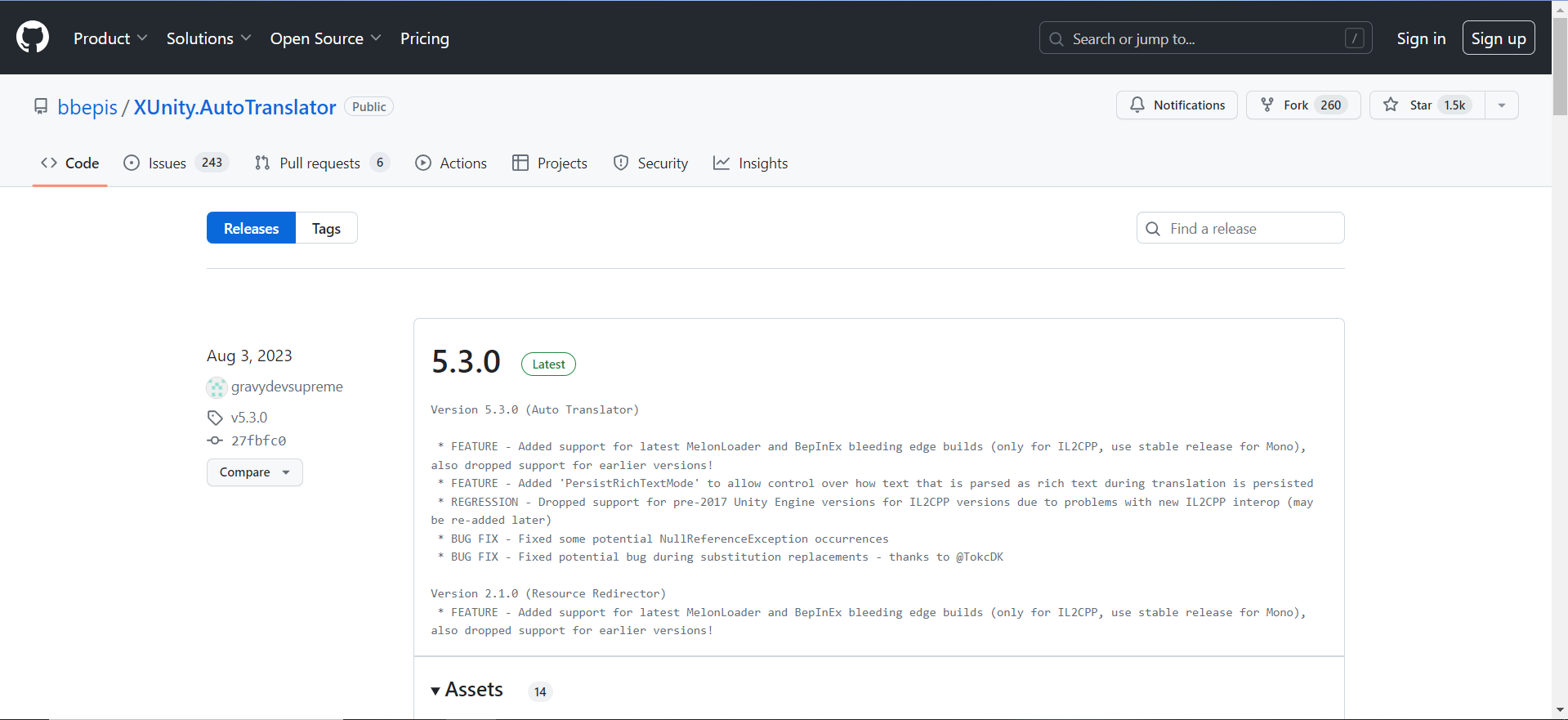Screen dimensions: 1568x720
Task: Switch to the Tags tab
Action: click(326, 228)
